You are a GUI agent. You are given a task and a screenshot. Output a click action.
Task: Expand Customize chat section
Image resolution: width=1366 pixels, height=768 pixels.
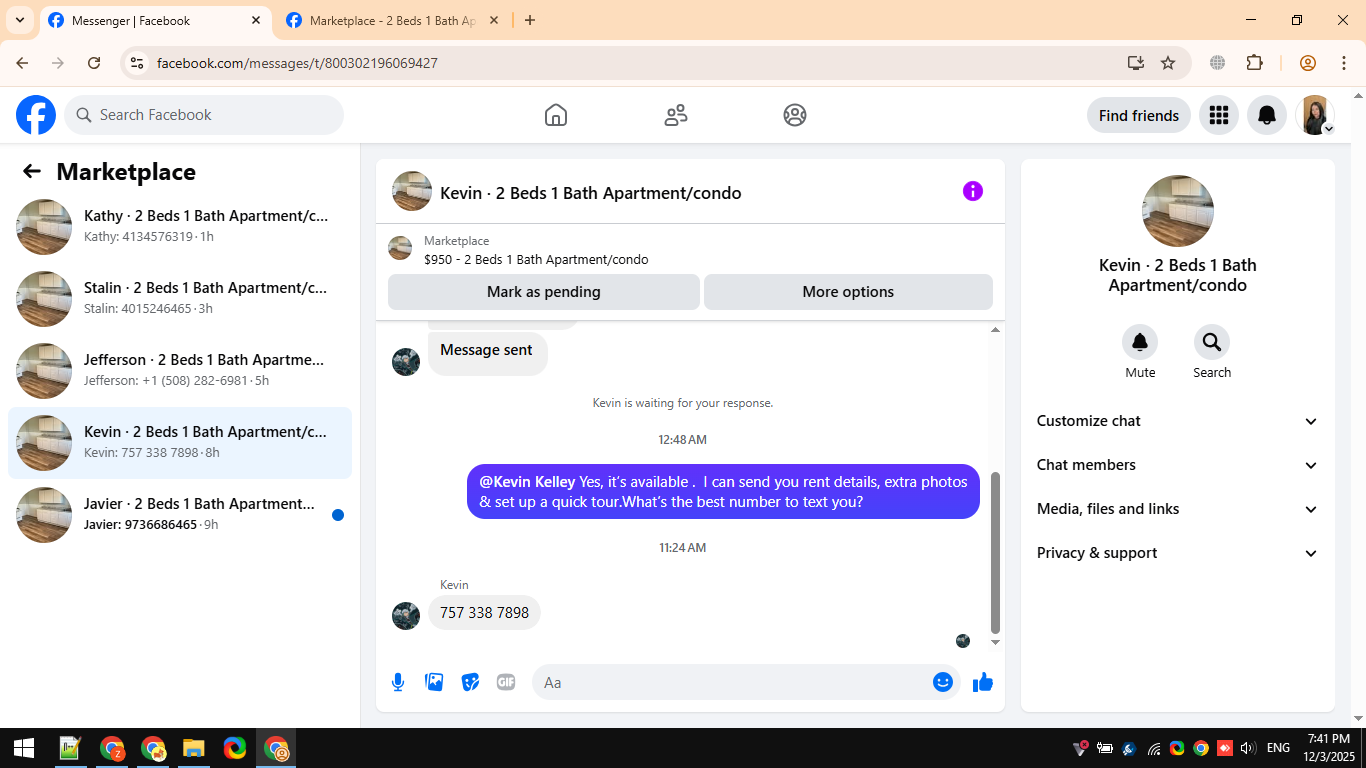(x=1178, y=421)
